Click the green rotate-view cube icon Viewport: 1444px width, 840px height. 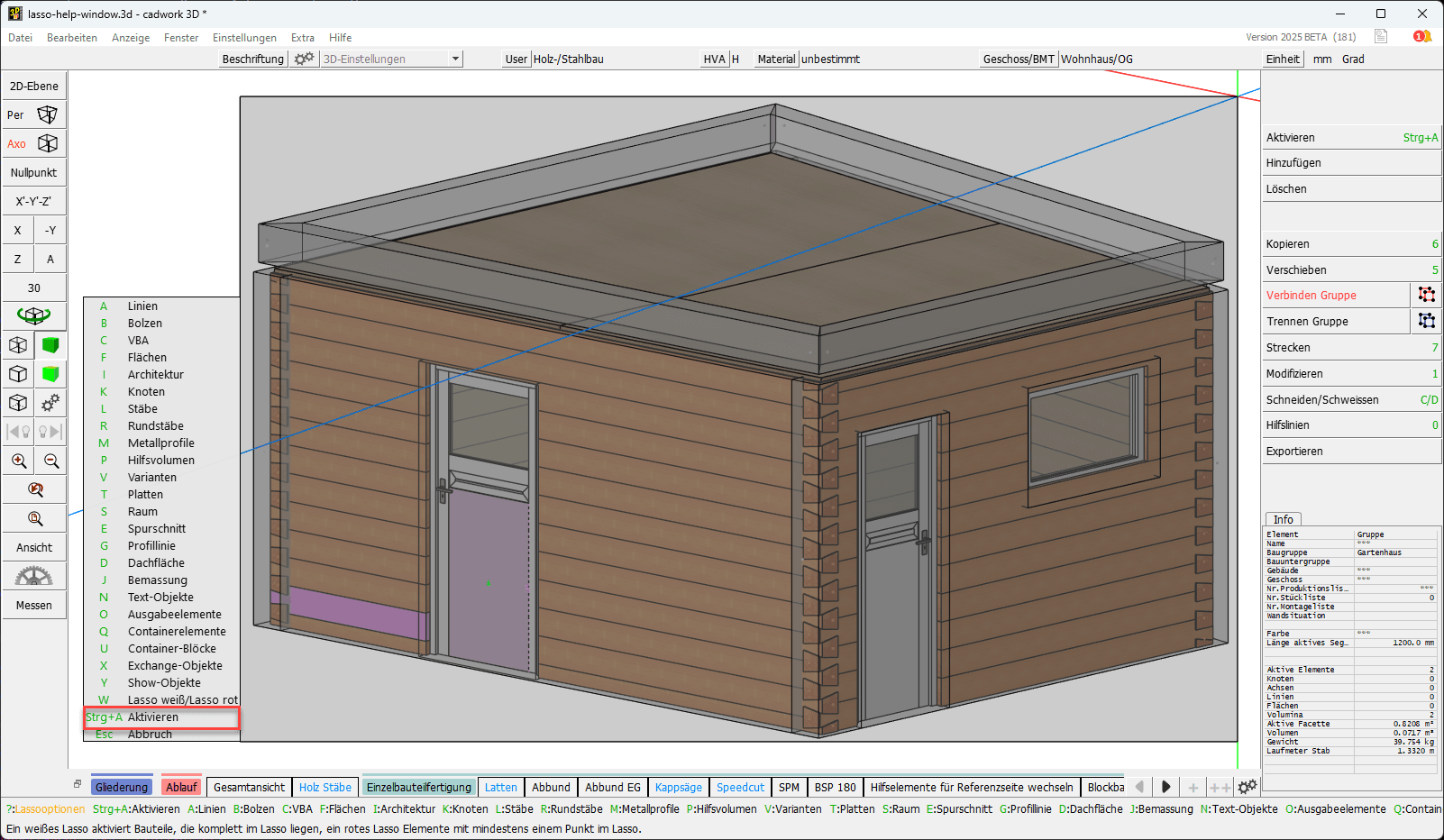point(33,315)
